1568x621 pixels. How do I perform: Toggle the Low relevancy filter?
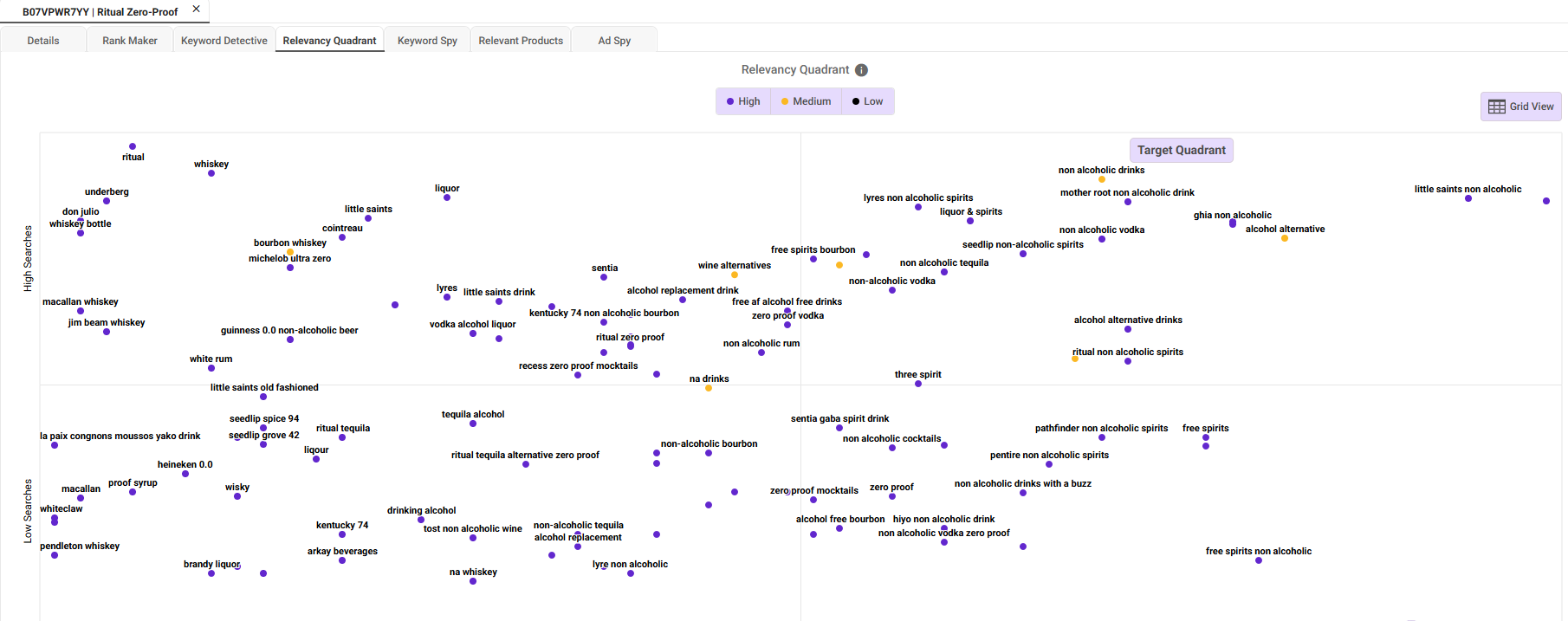868,101
